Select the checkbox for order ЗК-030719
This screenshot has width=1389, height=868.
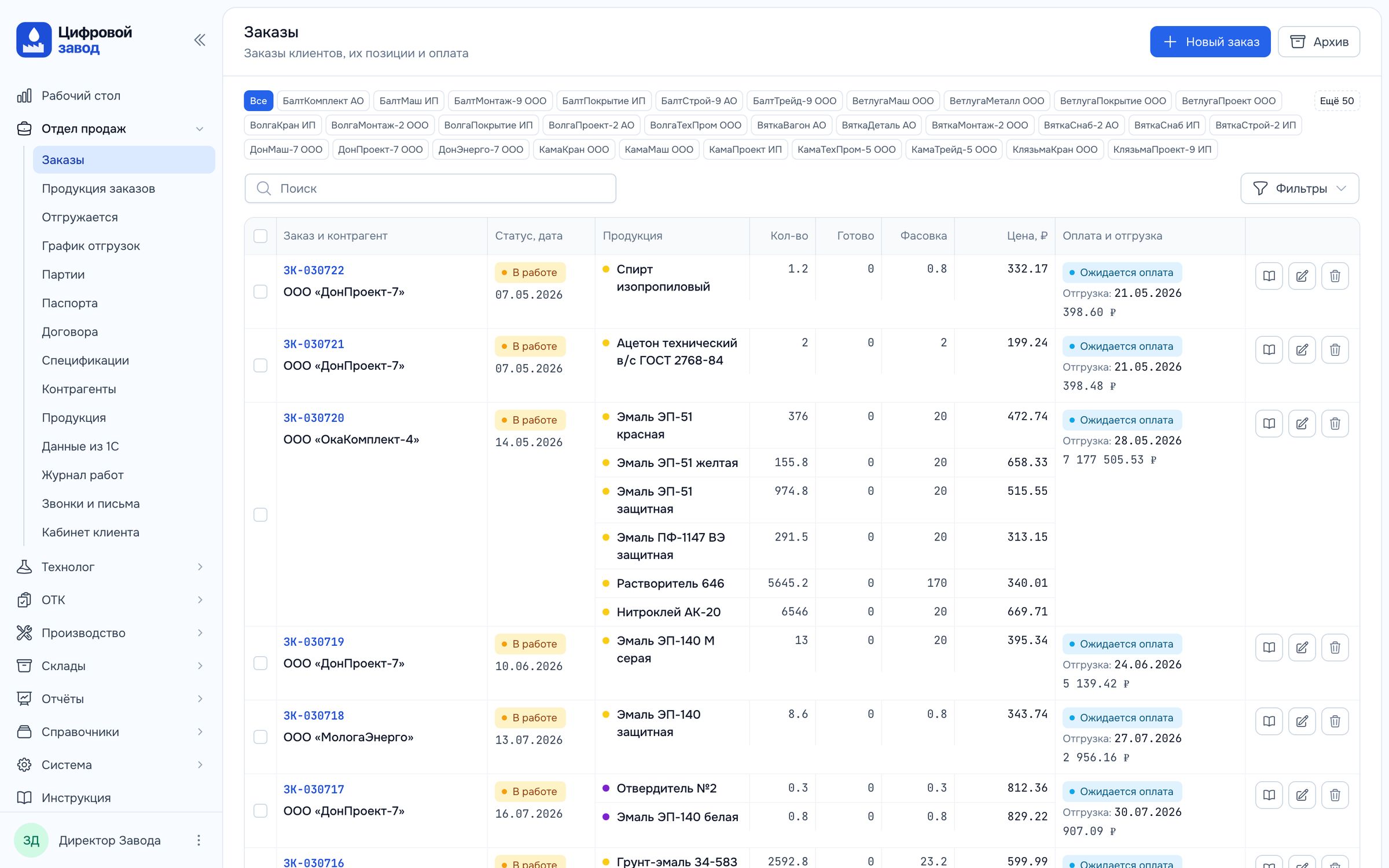point(260,663)
